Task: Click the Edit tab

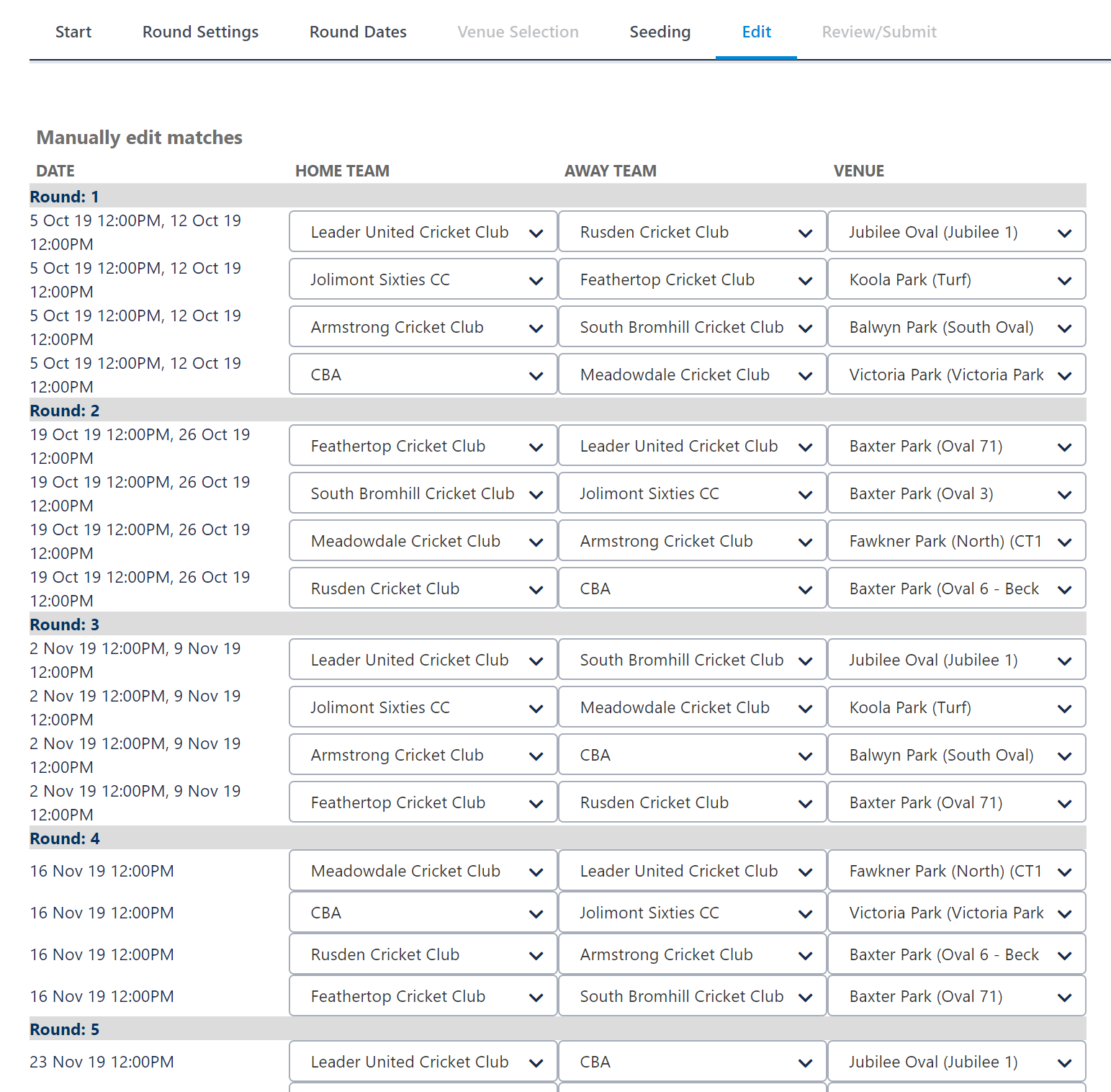Action: point(756,32)
